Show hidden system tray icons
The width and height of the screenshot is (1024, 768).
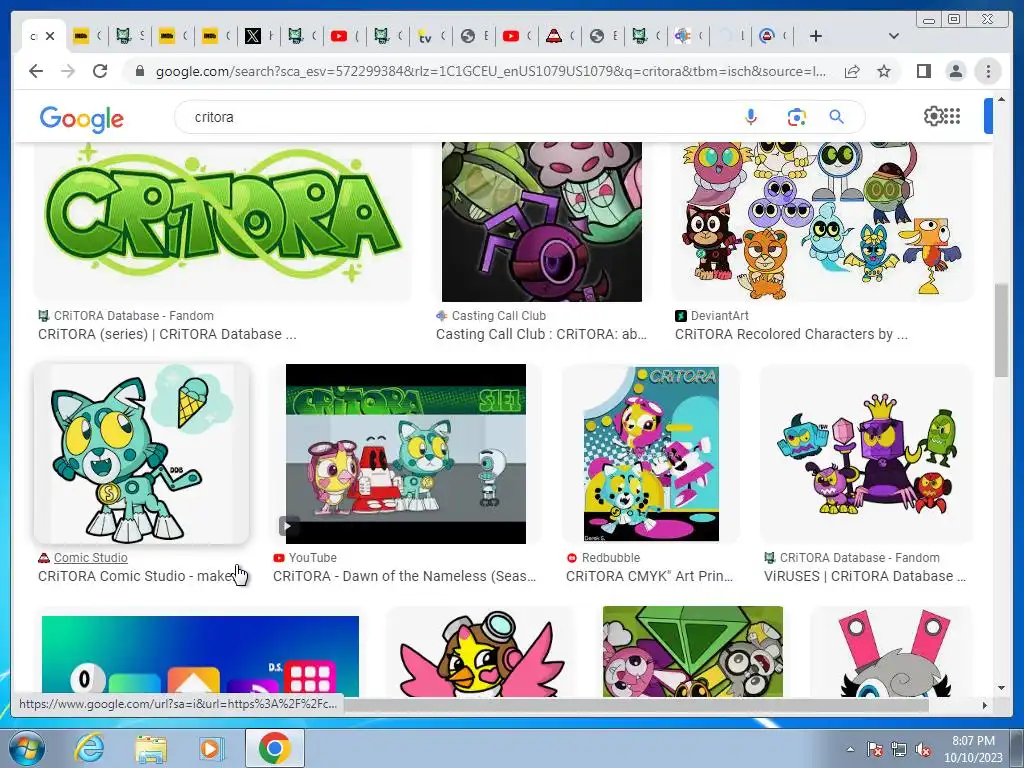(850, 749)
